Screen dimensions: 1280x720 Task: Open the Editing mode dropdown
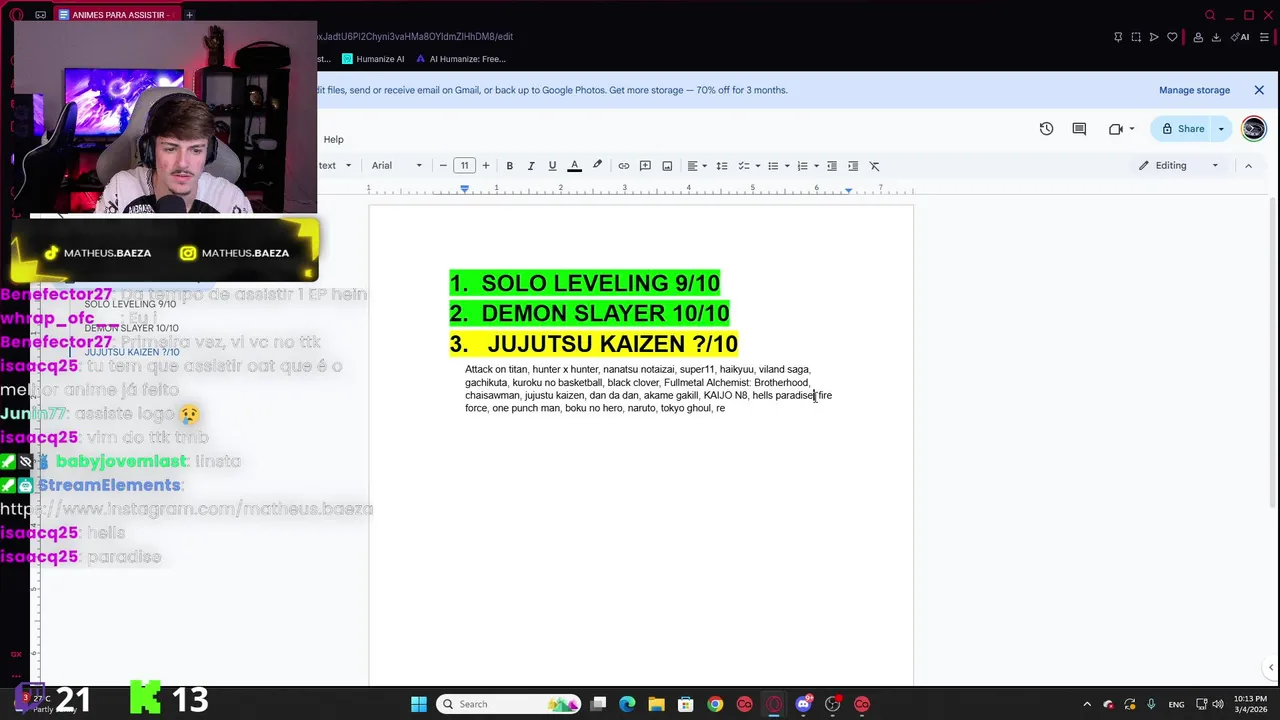coord(1179,166)
